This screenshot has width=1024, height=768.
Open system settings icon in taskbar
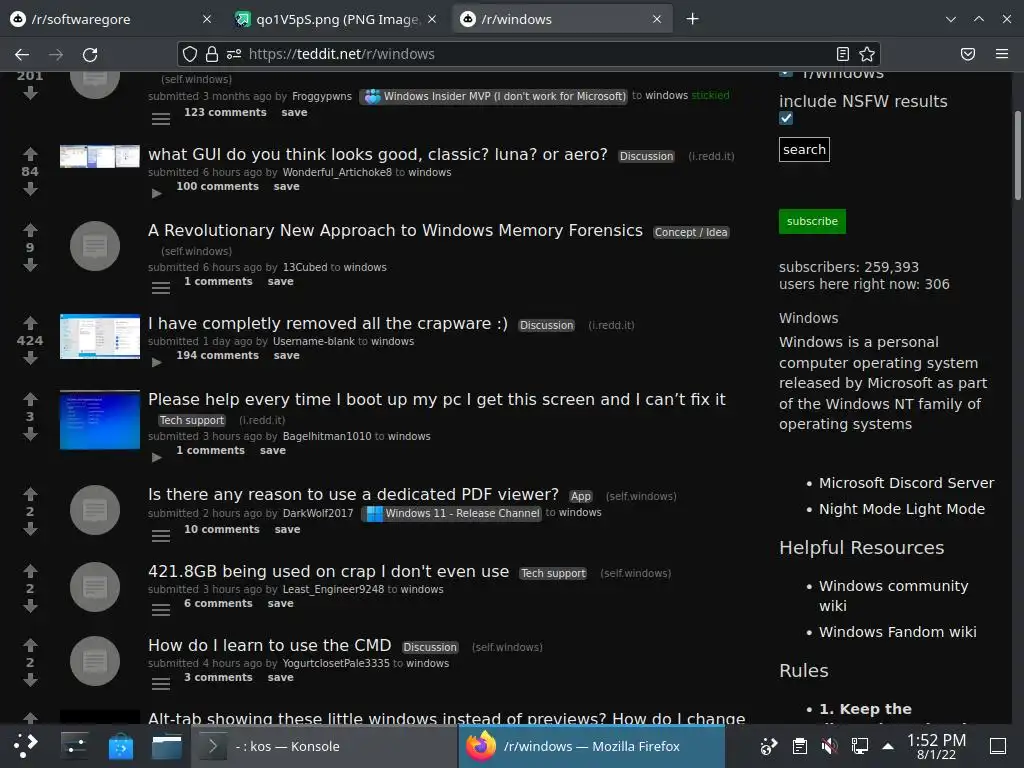[74, 746]
